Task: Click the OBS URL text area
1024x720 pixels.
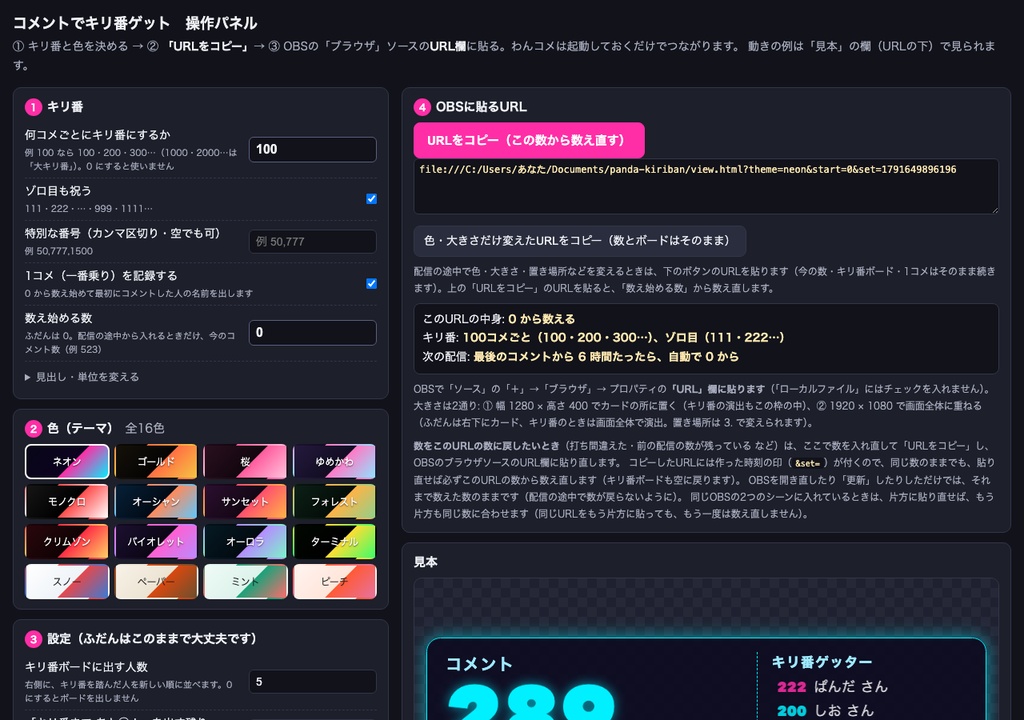Action: coord(706,186)
